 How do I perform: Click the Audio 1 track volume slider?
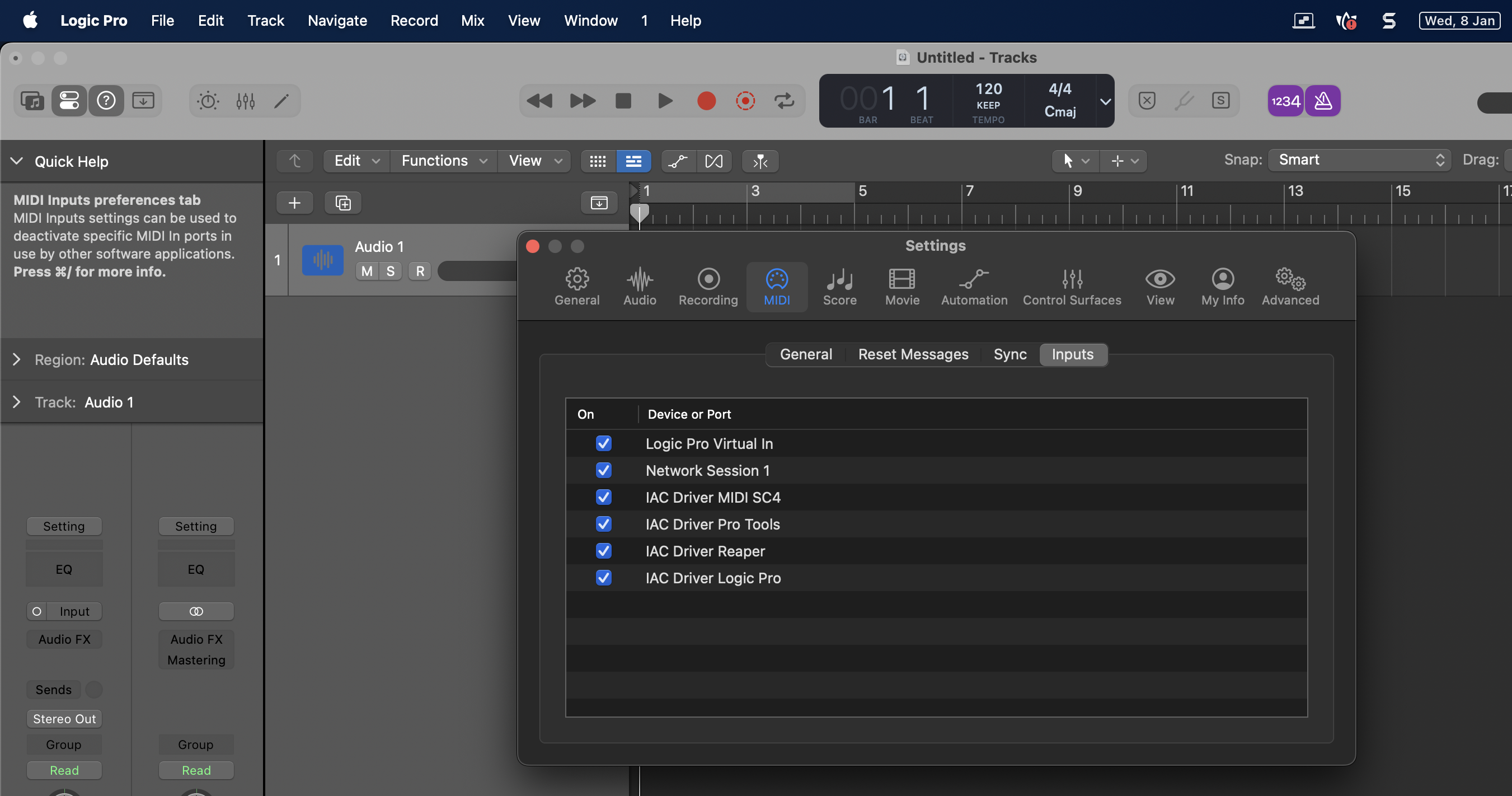(477, 271)
